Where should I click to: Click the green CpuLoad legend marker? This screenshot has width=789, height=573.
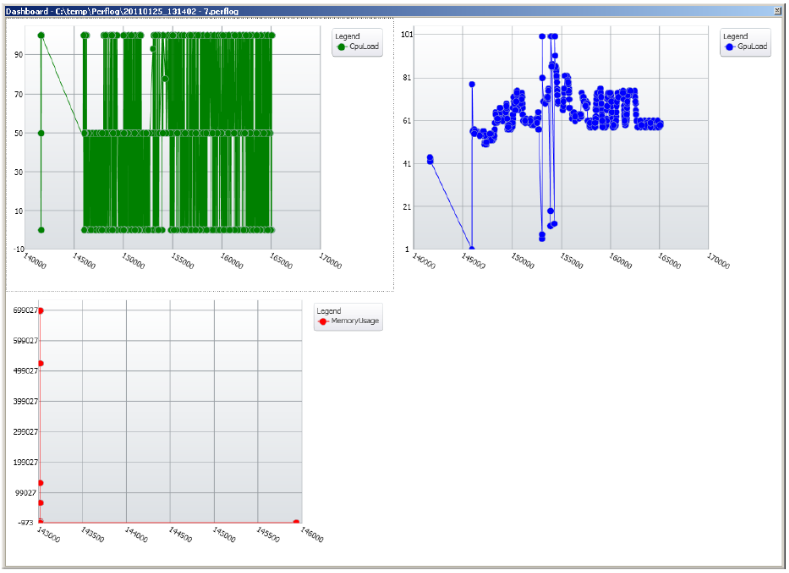[342, 47]
